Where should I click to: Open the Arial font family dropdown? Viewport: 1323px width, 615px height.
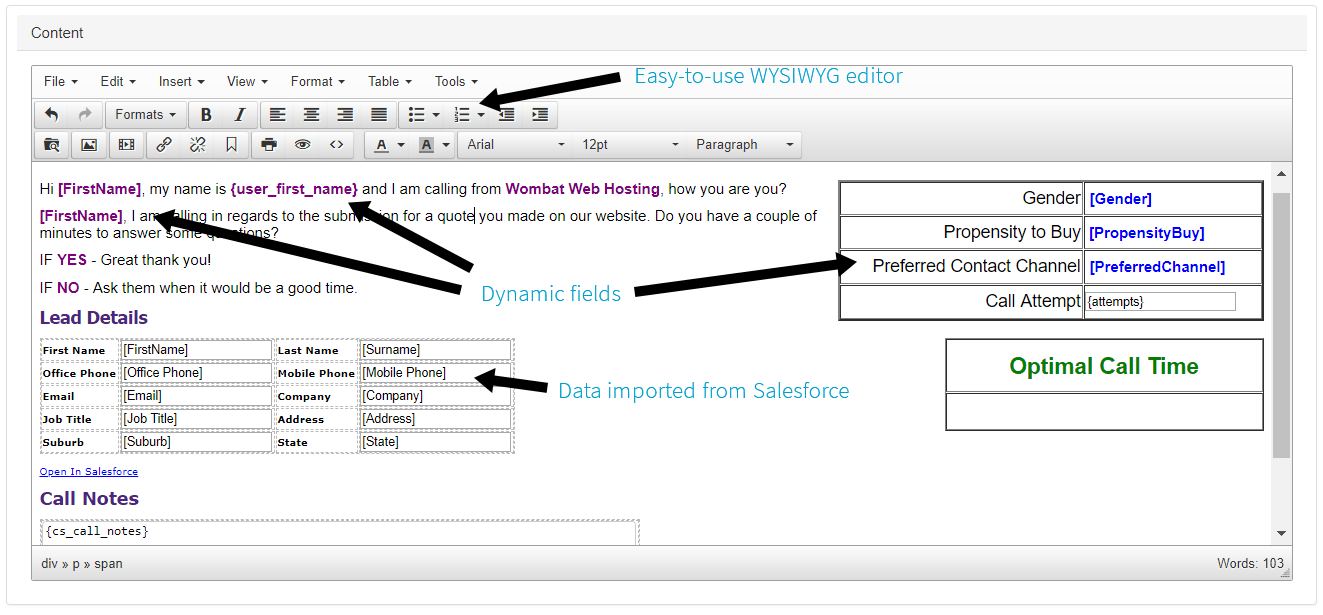[516, 145]
